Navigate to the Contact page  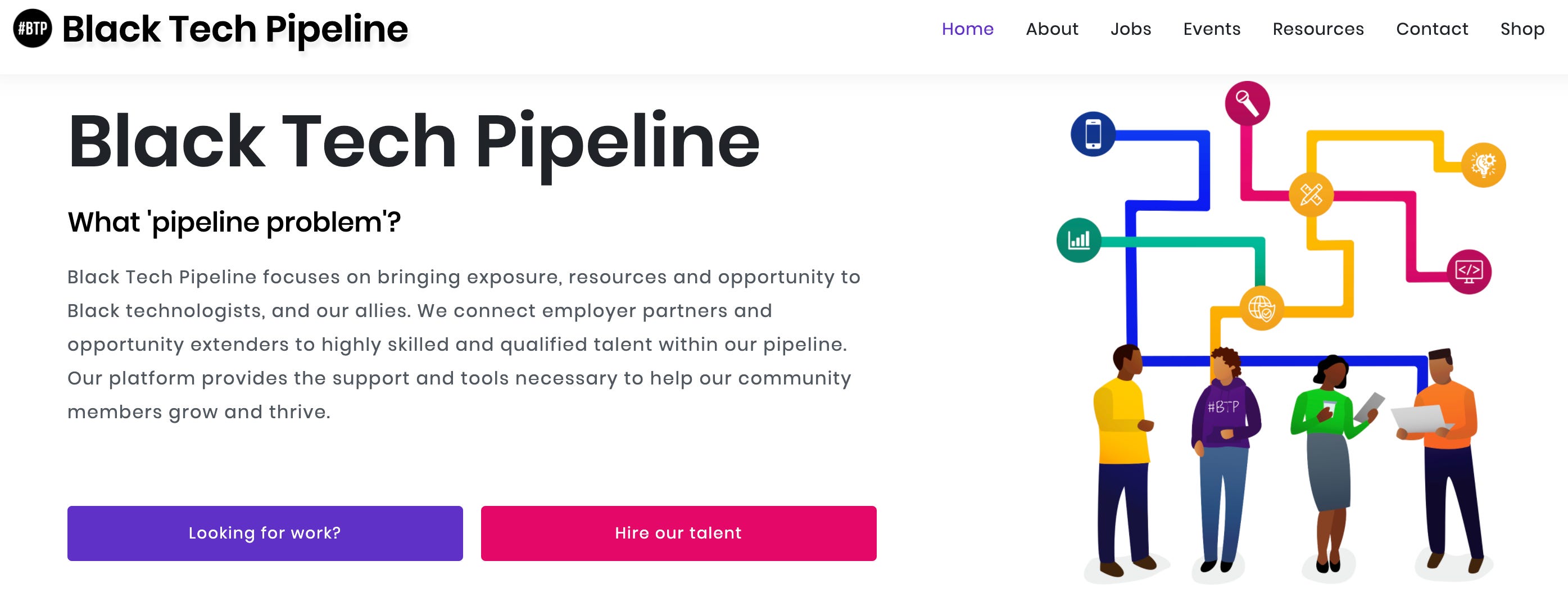(x=1431, y=29)
